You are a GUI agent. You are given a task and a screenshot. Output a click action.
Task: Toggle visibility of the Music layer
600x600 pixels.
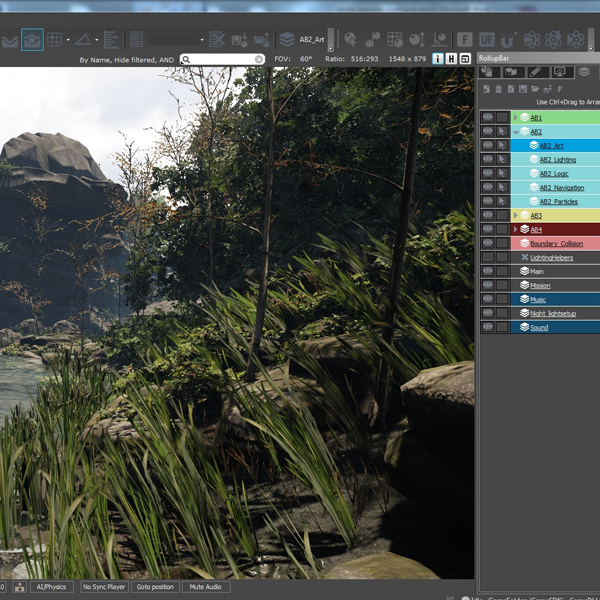click(488, 299)
